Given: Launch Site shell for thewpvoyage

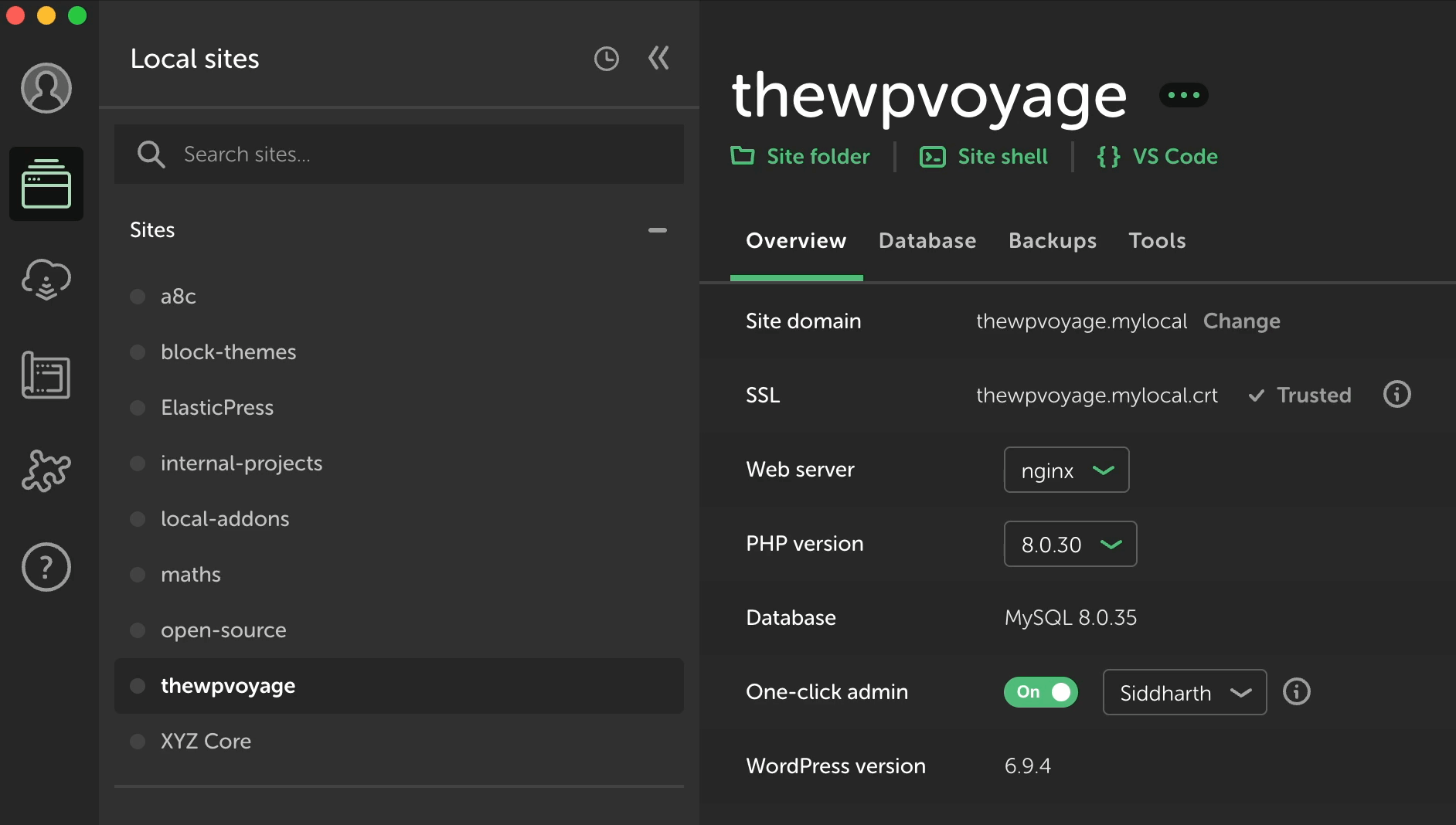Looking at the screenshot, I should click(x=985, y=156).
